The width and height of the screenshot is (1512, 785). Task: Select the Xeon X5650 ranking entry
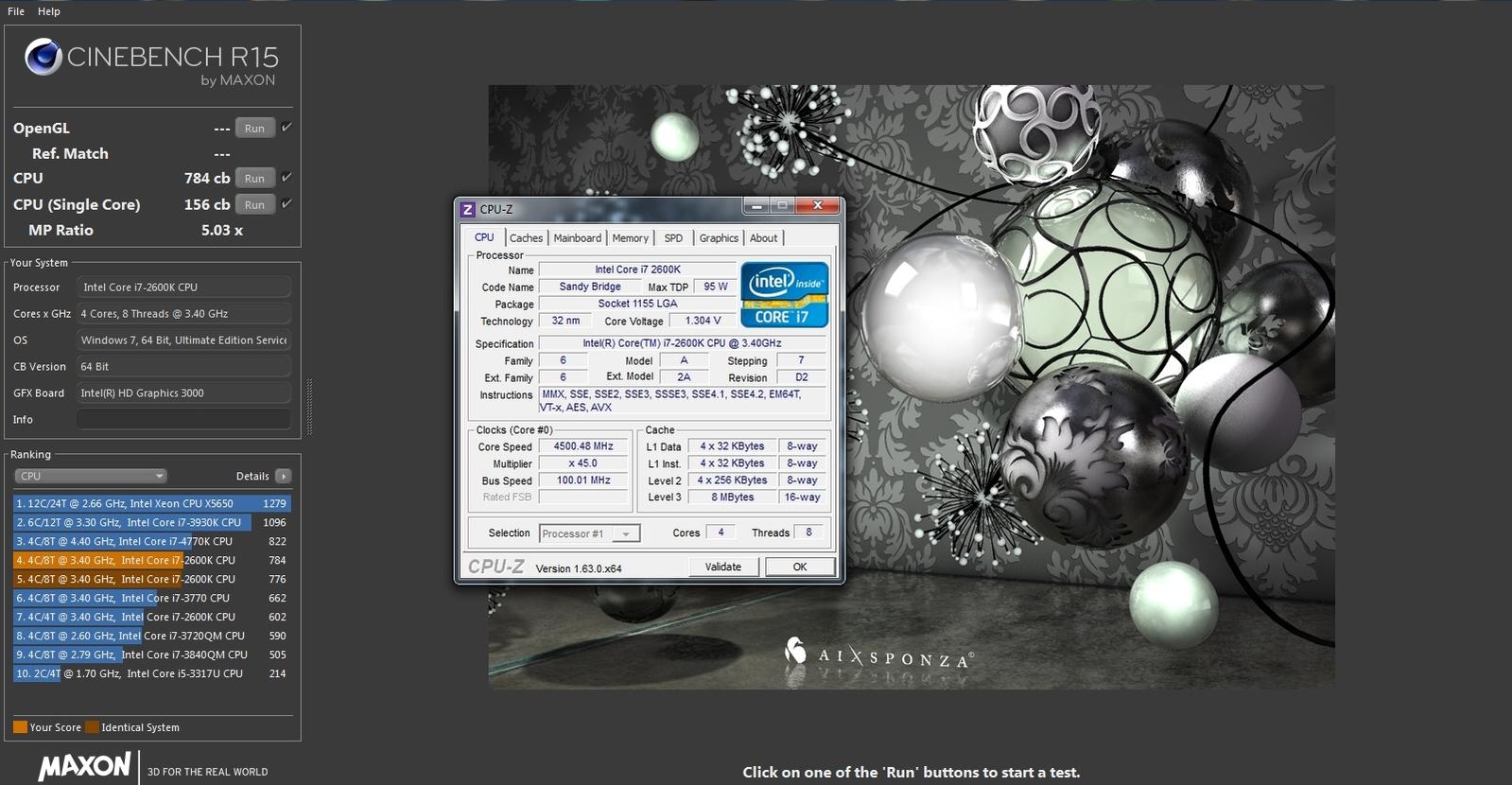pos(151,503)
